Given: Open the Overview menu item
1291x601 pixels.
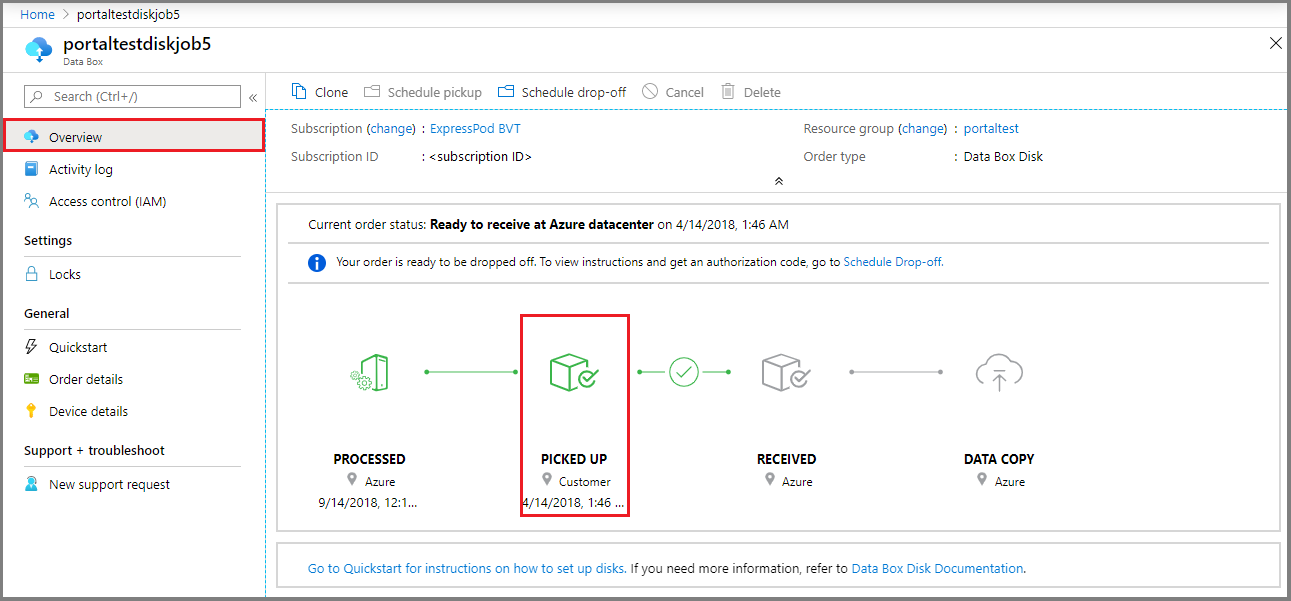Looking at the screenshot, I should [x=134, y=136].
